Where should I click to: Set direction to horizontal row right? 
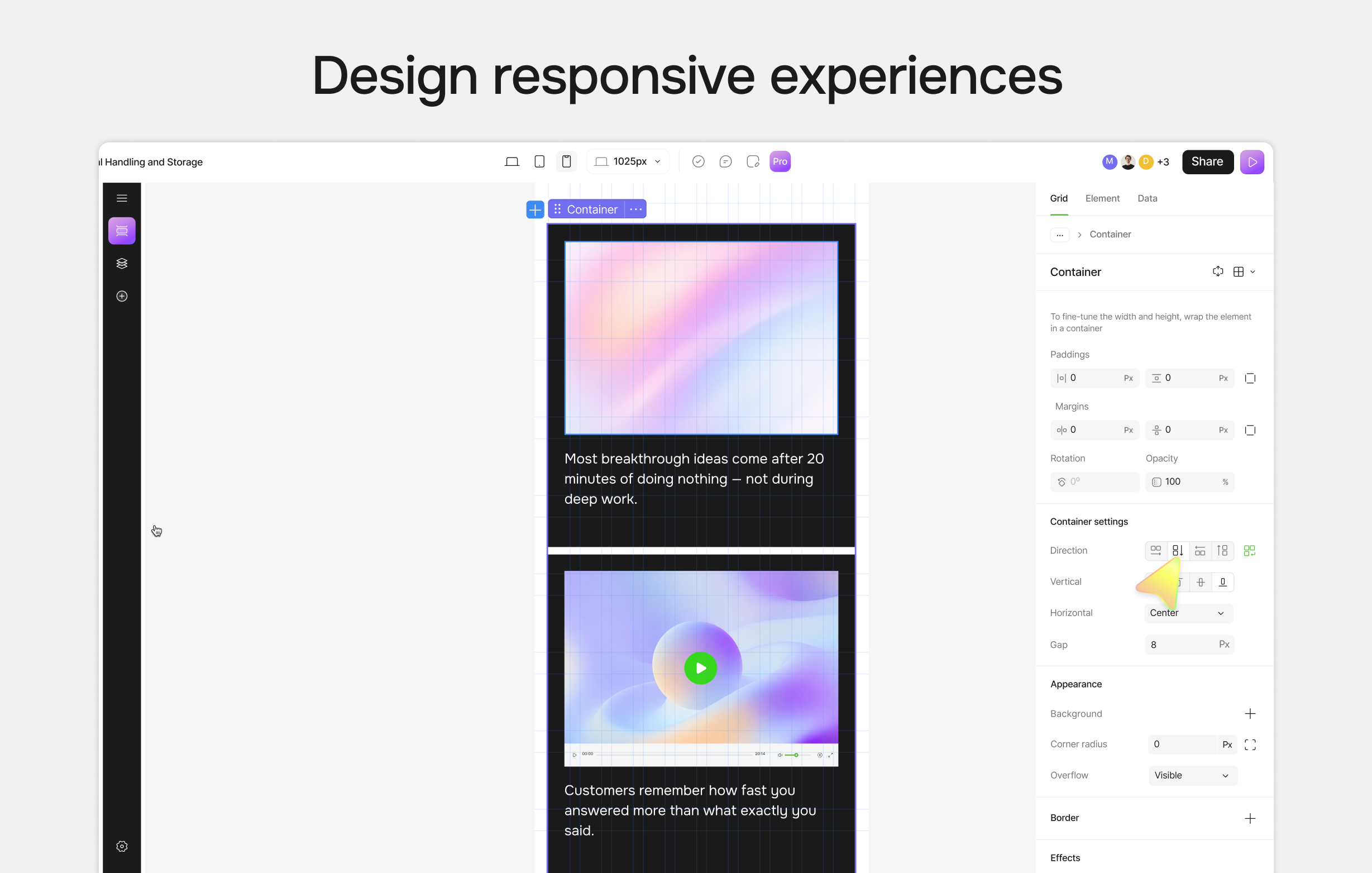click(x=1155, y=551)
